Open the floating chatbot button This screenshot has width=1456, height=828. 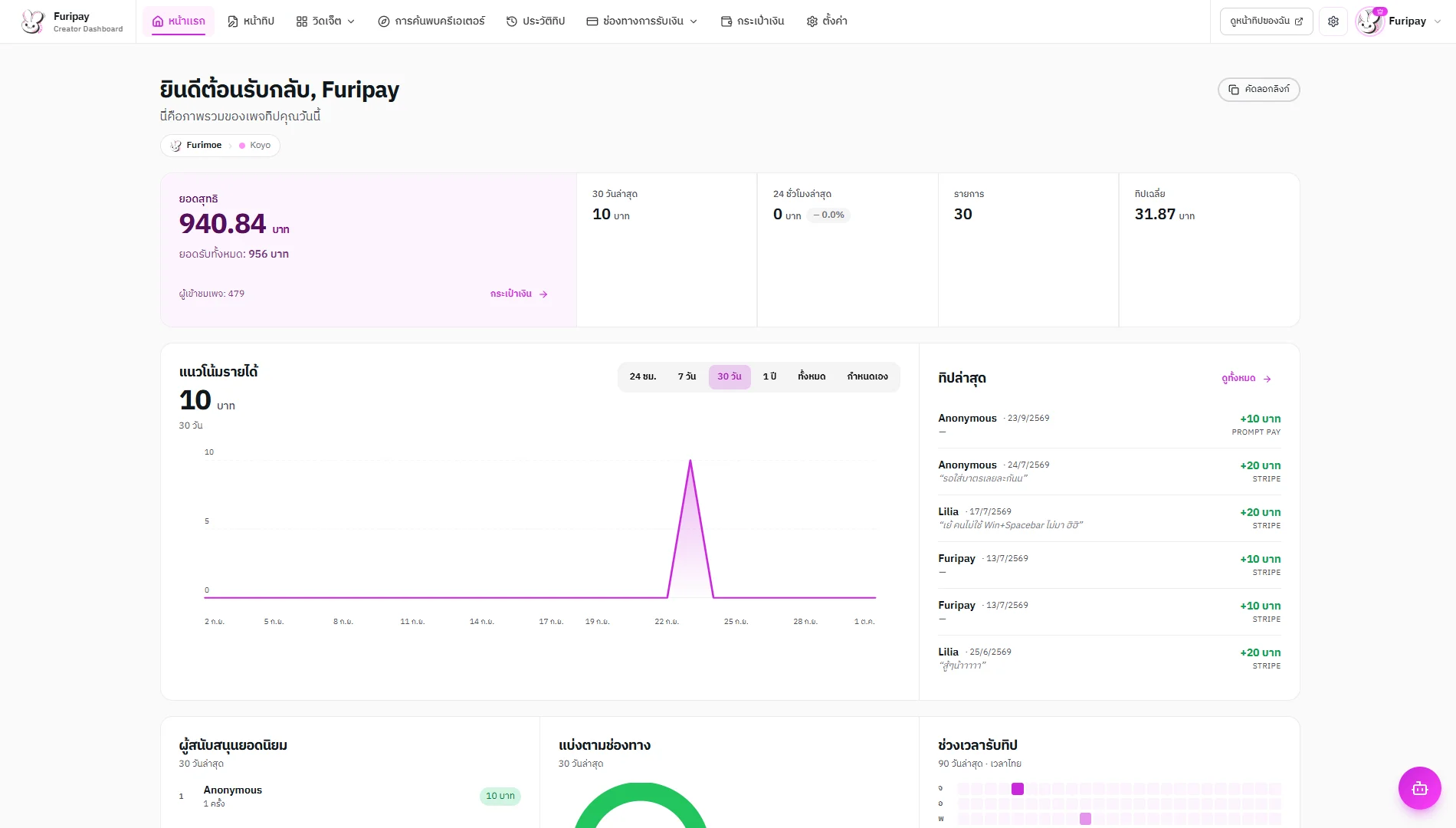coord(1419,788)
